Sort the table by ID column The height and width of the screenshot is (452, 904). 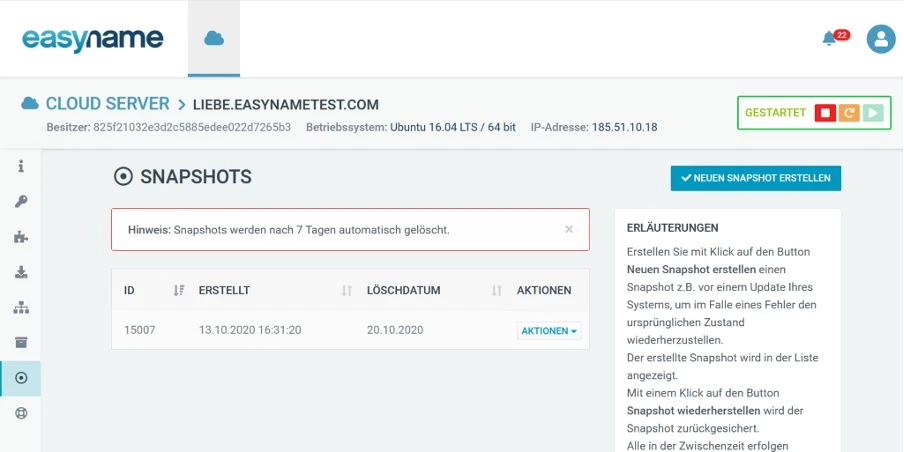click(x=178, y=291)
